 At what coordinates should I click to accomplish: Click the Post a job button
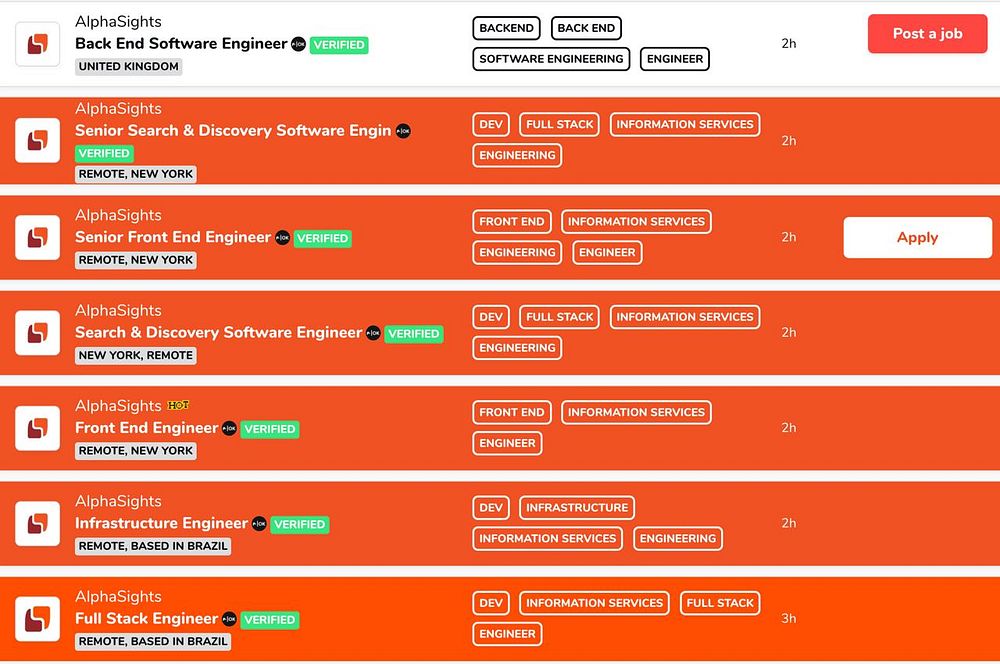click(x=927, y=34)
